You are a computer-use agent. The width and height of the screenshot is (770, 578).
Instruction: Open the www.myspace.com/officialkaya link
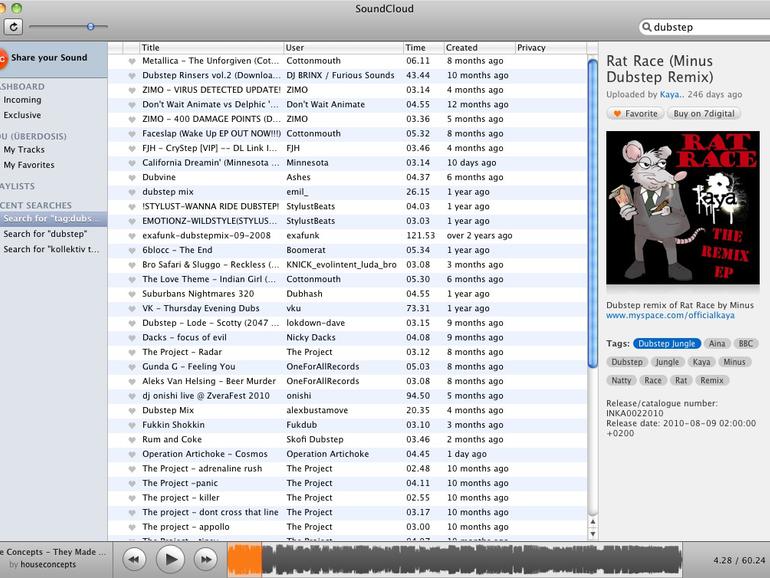[670, 315]
